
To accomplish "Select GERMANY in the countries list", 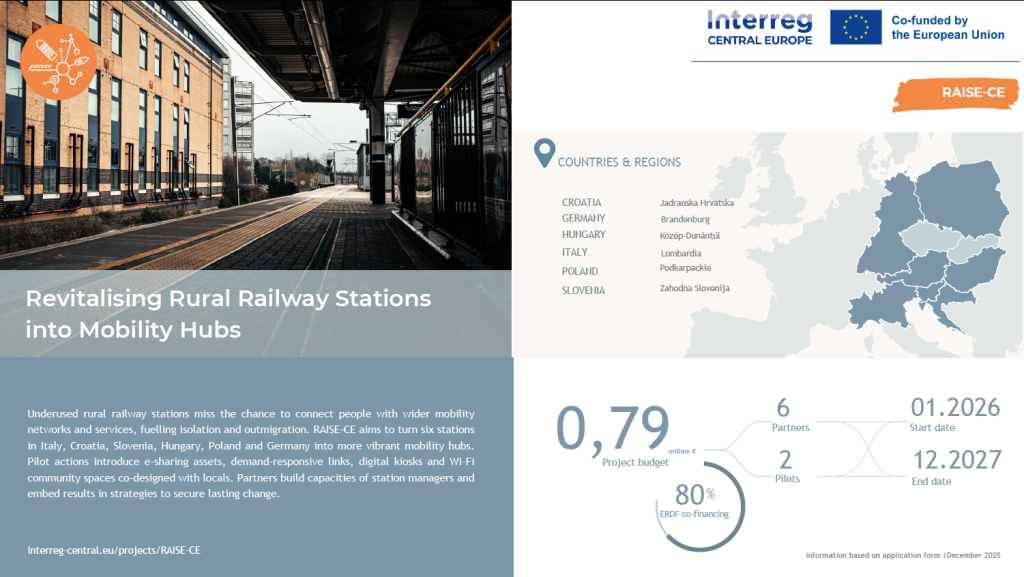I will (583, 218).
